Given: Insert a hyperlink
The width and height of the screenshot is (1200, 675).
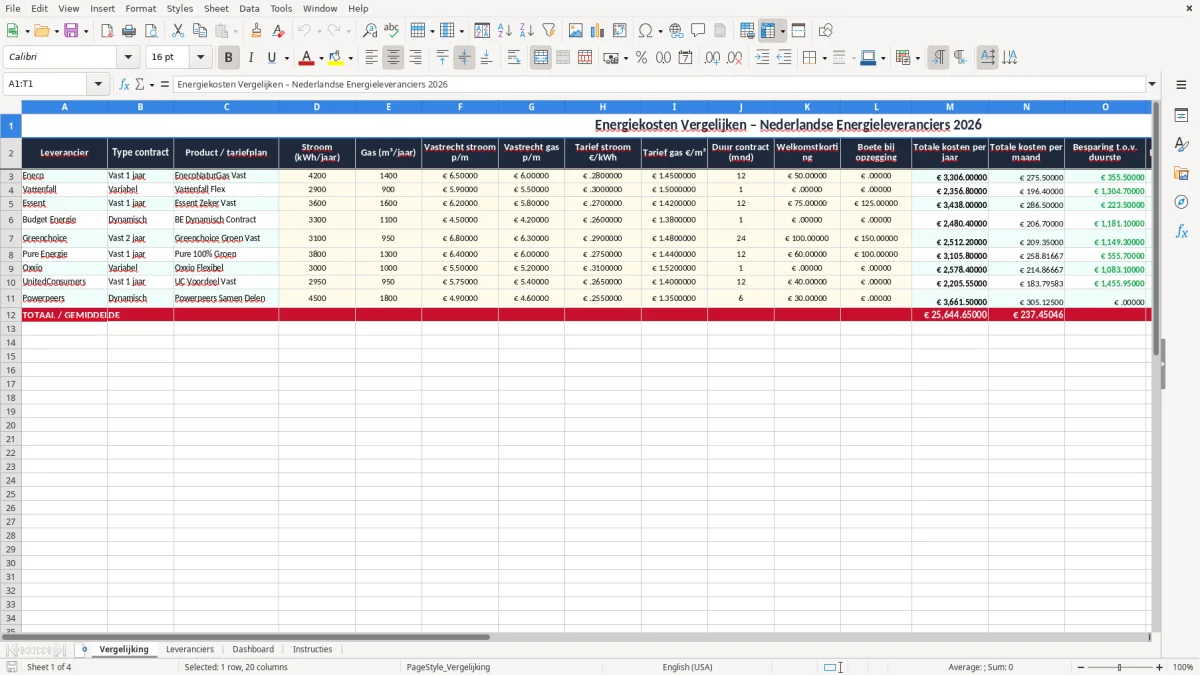Looking at the screenshot, I should coord(677,31).
